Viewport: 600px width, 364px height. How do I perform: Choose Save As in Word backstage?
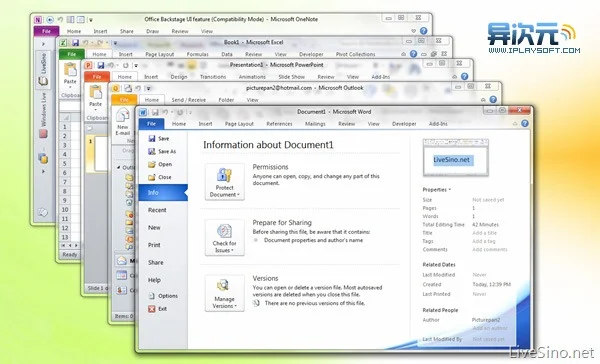click(x=163, y=152)
